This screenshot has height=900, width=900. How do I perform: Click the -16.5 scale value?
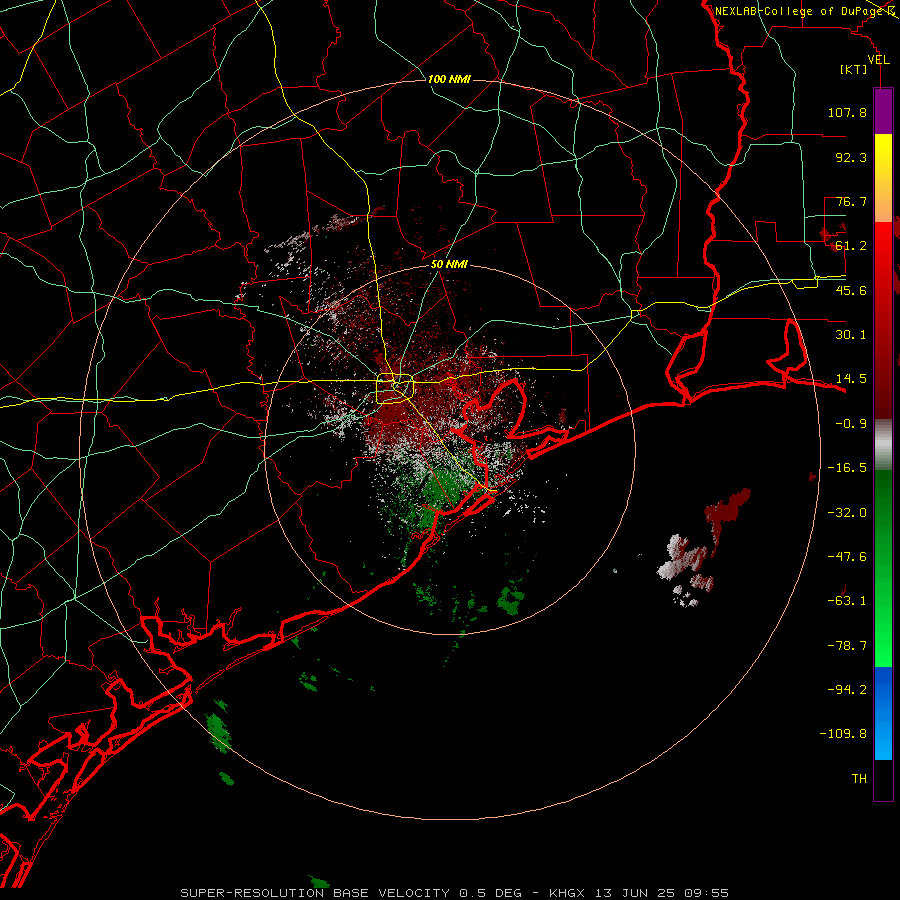pyautogui.click(x=847, y=468)
